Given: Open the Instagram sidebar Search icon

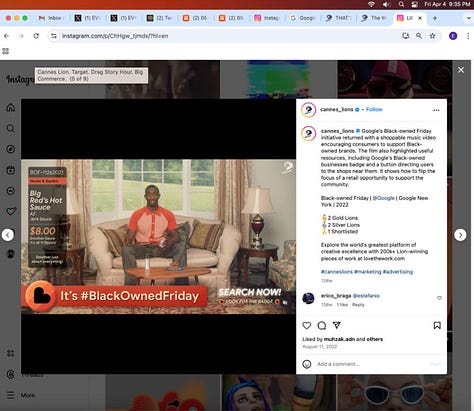Looking at the screenshot, I should point(11,128).
